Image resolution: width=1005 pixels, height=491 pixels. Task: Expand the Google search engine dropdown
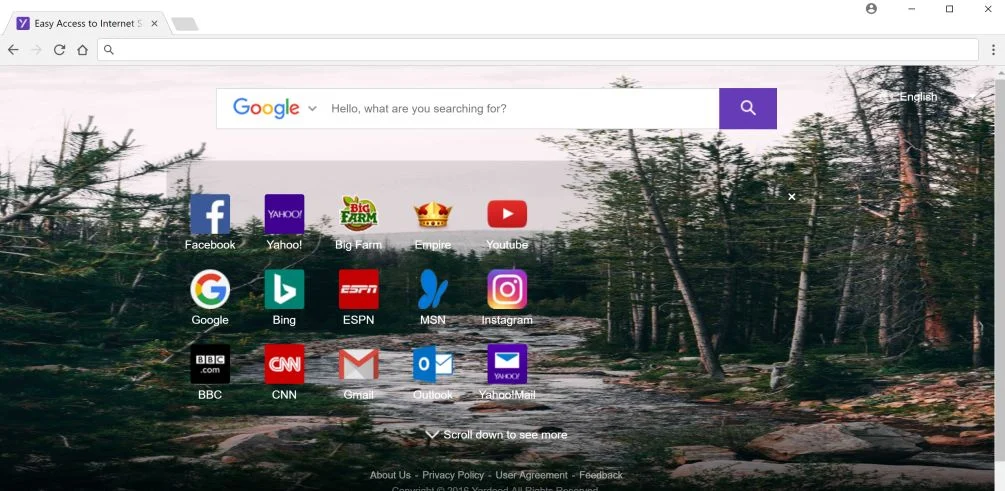[x=312, y=108]
